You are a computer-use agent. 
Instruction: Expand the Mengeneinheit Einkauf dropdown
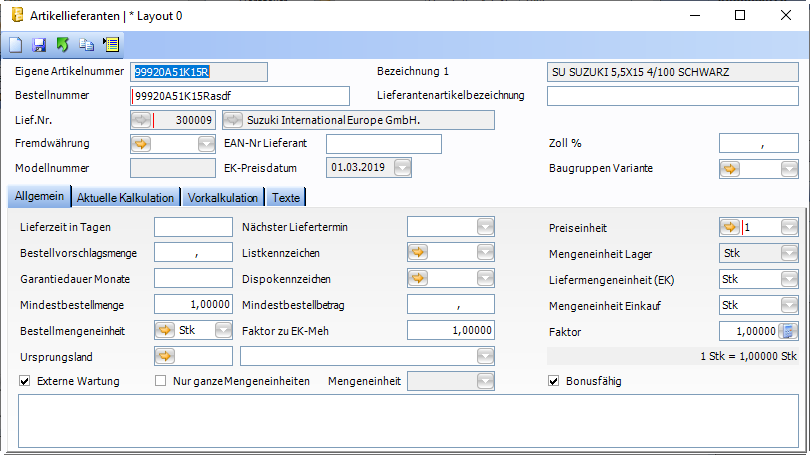click(x=788, y=305)
